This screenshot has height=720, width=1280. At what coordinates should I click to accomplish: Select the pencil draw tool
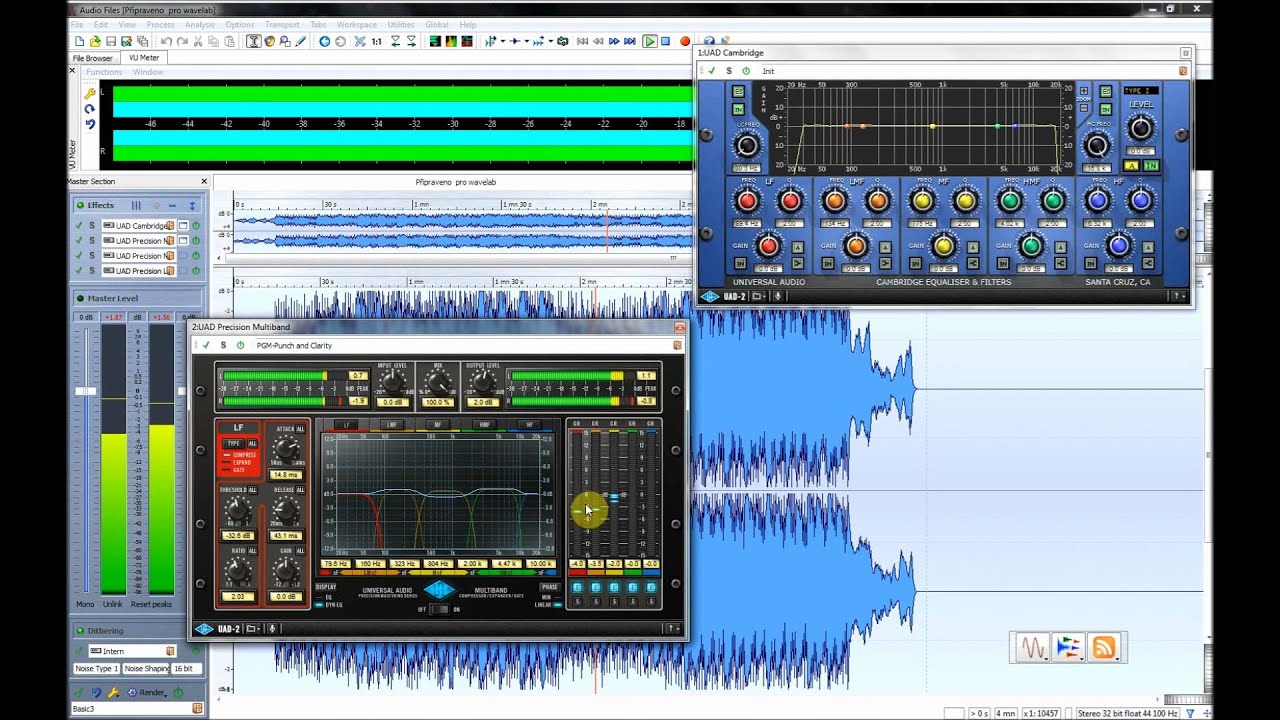coord(301,41)
